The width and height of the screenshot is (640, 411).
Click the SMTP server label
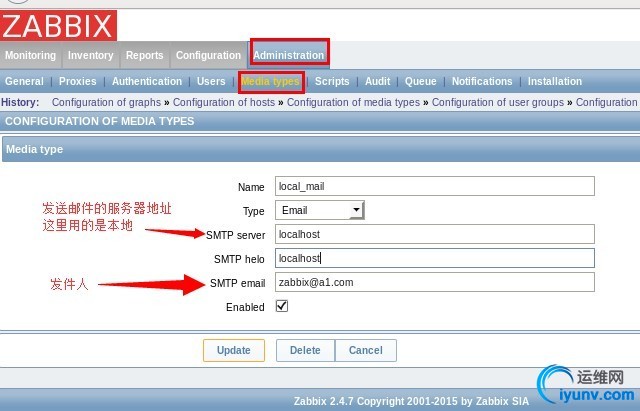point(236,235)
